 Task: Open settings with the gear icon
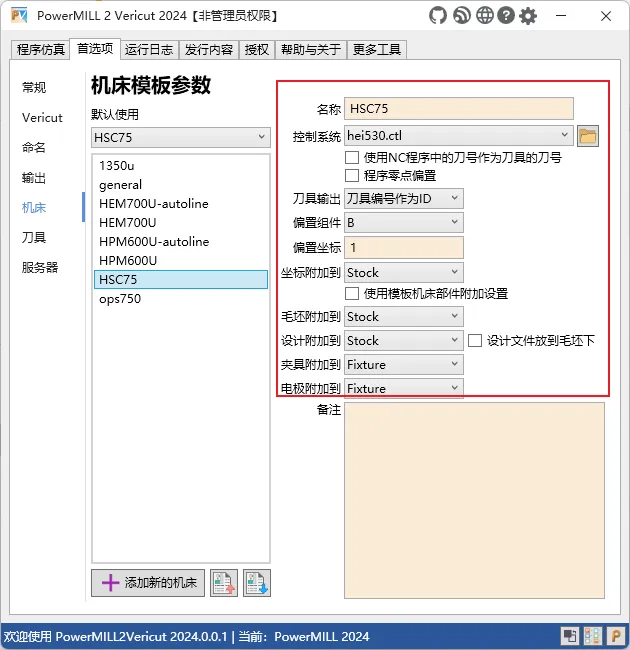click(528, 16)
